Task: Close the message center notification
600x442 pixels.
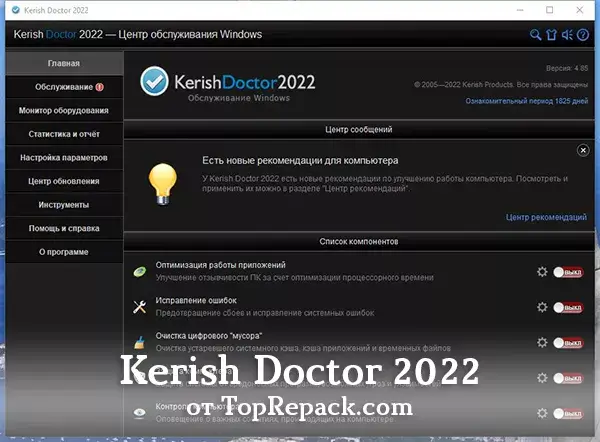Action: (583, 150)
